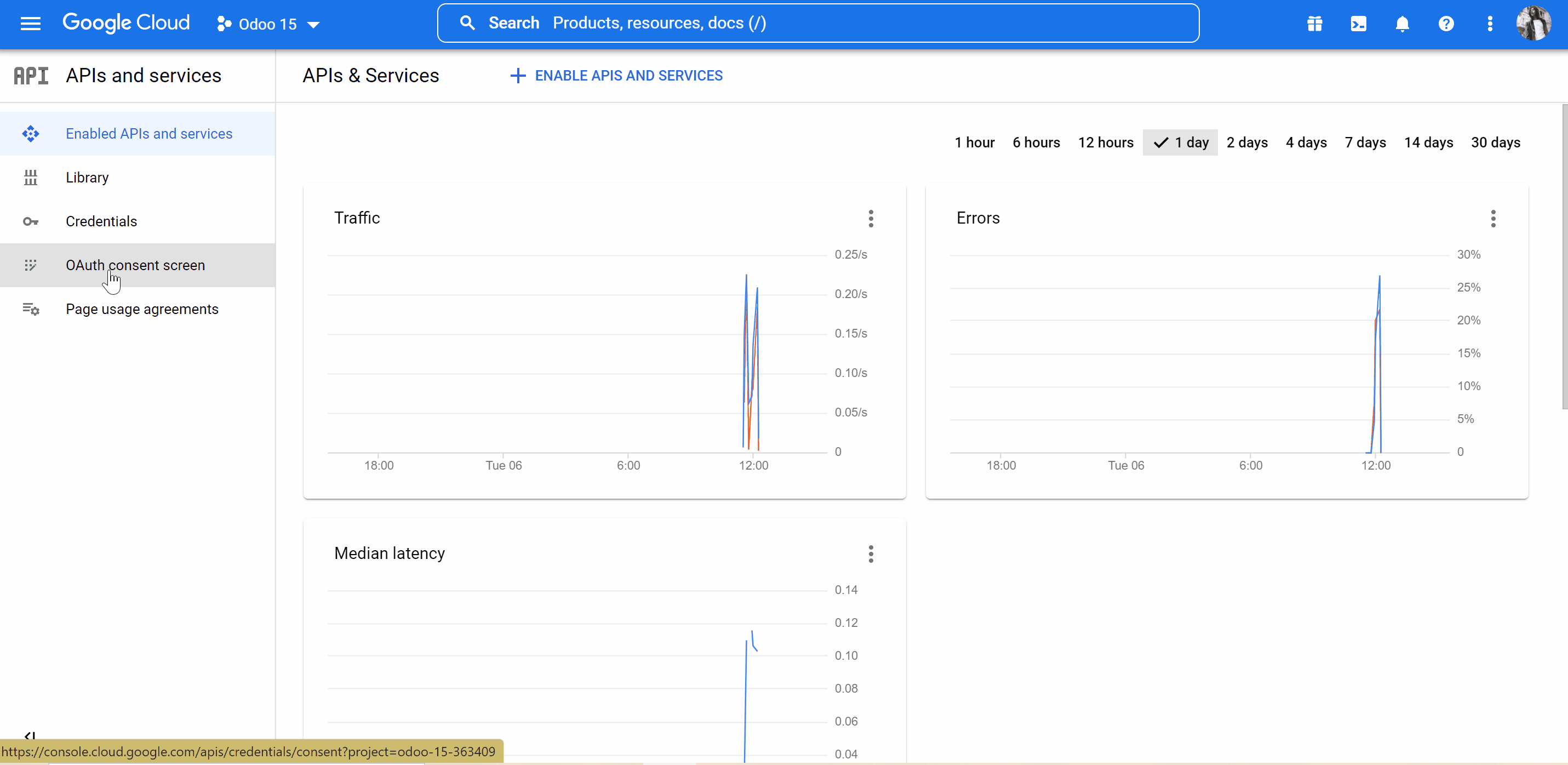Activate Cloud Shell terminal icon
This screenshot has width=1568, height=765.
pyautogui.click(x=1358, y=24)
